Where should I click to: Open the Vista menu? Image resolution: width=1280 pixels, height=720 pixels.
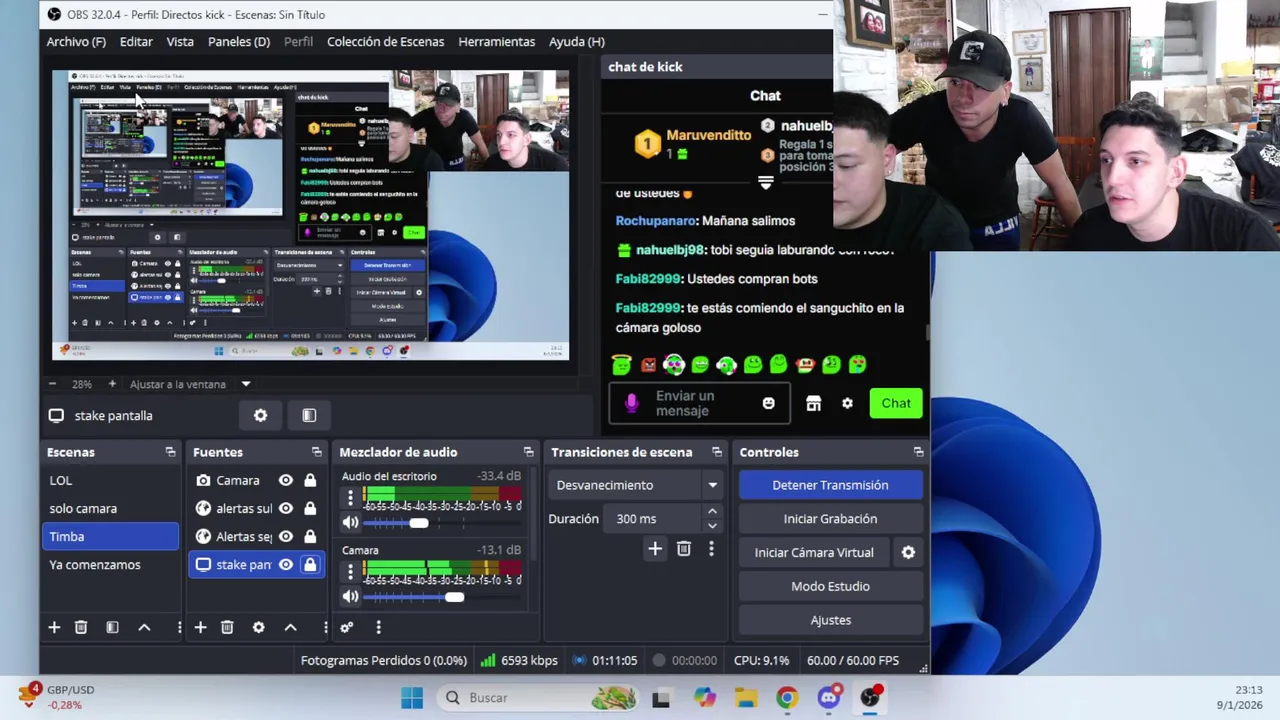180,41
